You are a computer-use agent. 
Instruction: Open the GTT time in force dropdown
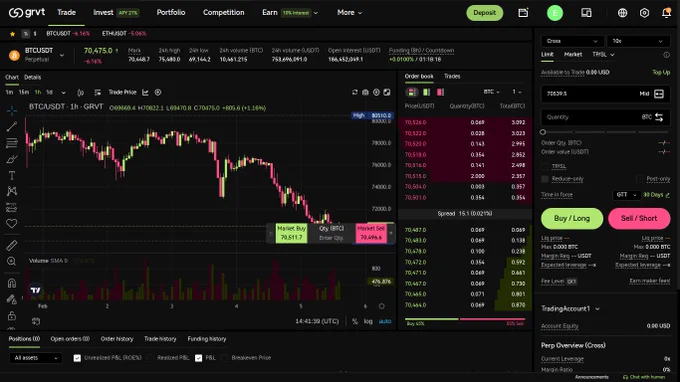tap(626, 195)
